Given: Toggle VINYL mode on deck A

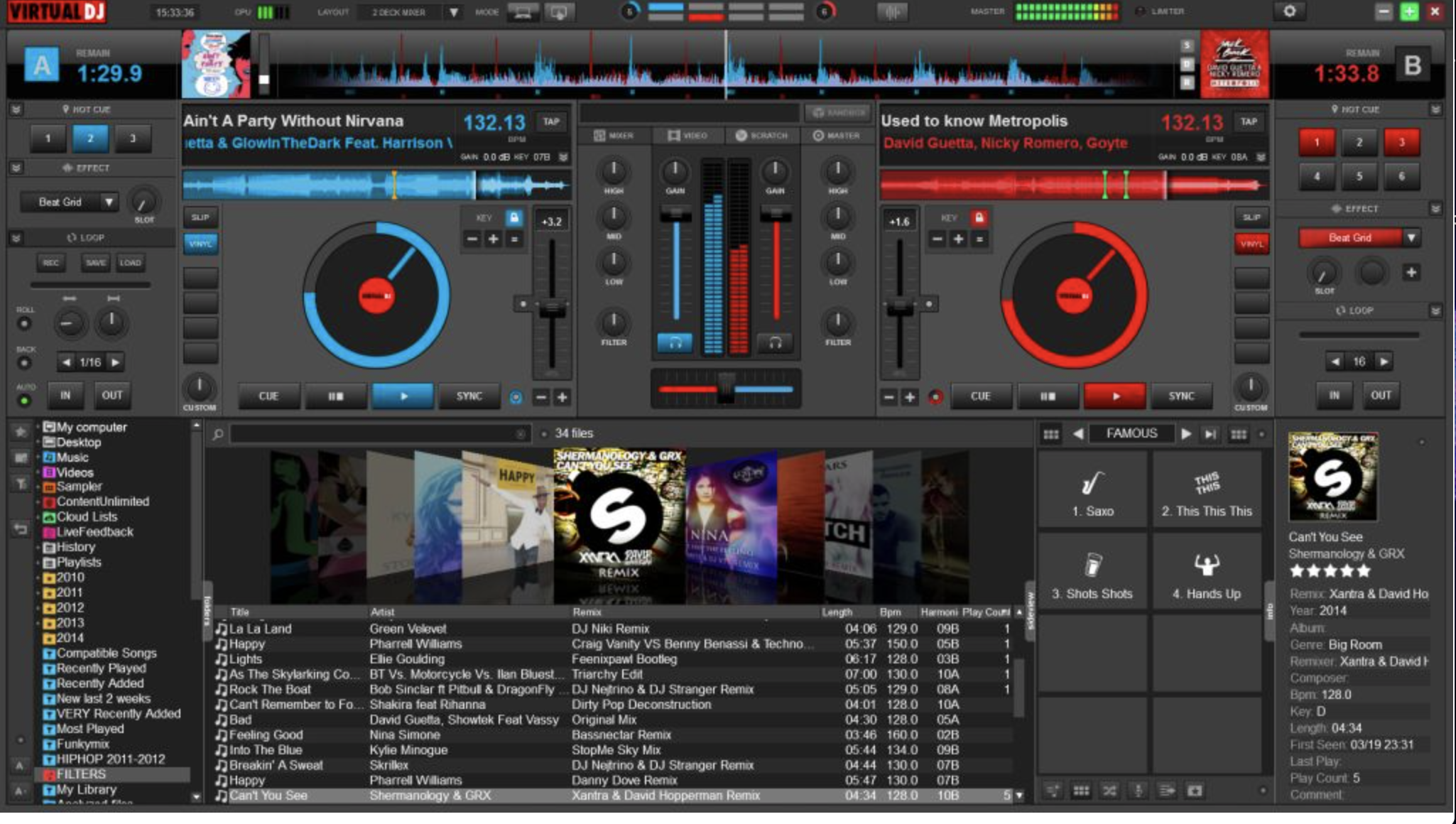Looking at the screenshot, I should (200, 244).
